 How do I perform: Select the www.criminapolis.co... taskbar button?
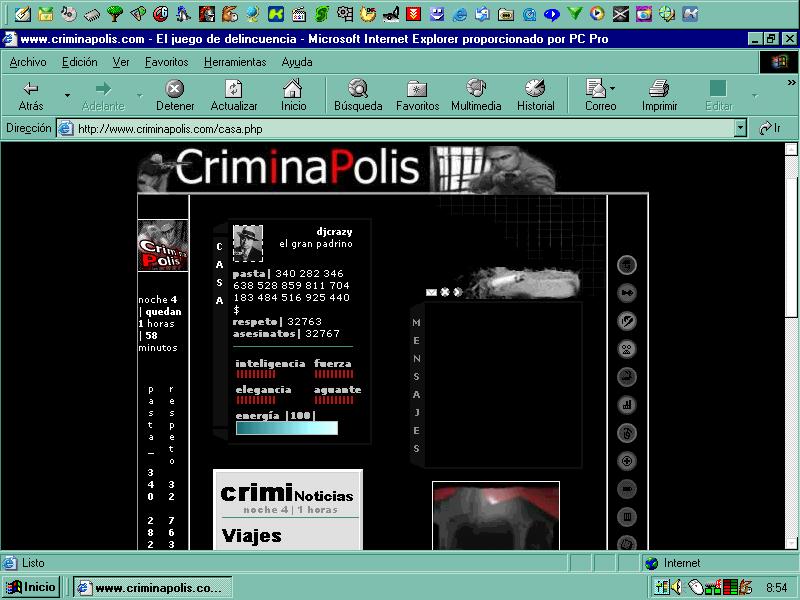click(153, 587)
